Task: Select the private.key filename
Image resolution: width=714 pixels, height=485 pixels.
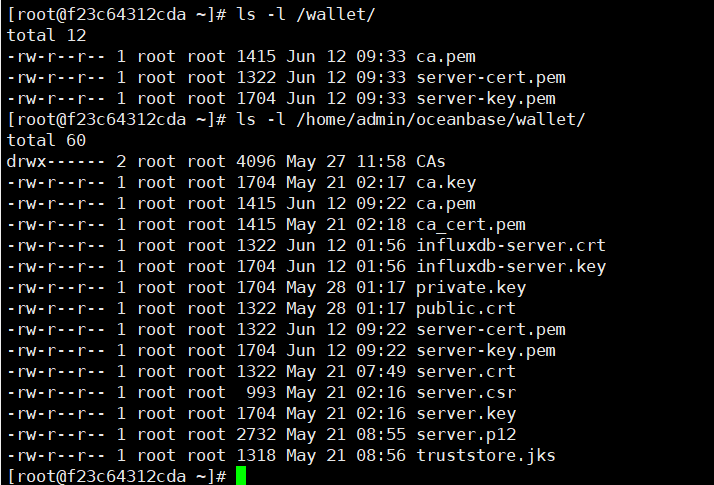Action: 471,287
